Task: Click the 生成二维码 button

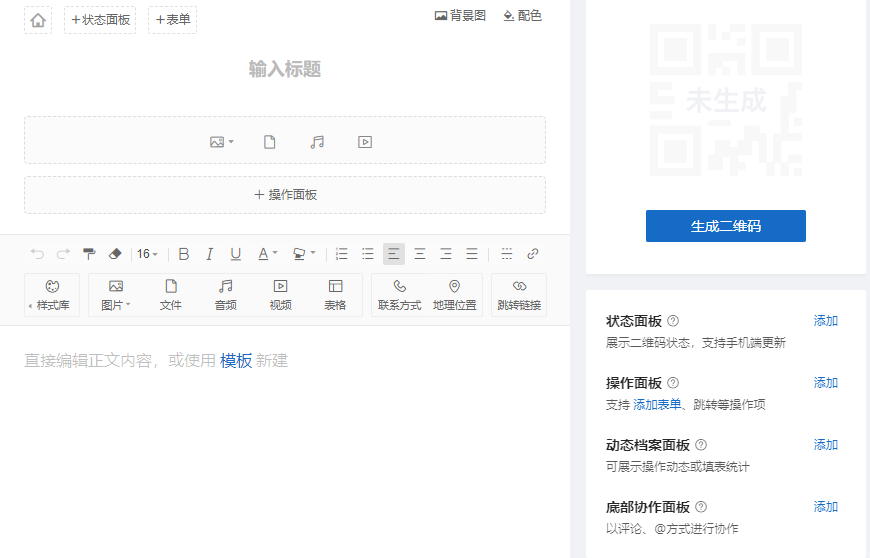Action: pos(725,226)
